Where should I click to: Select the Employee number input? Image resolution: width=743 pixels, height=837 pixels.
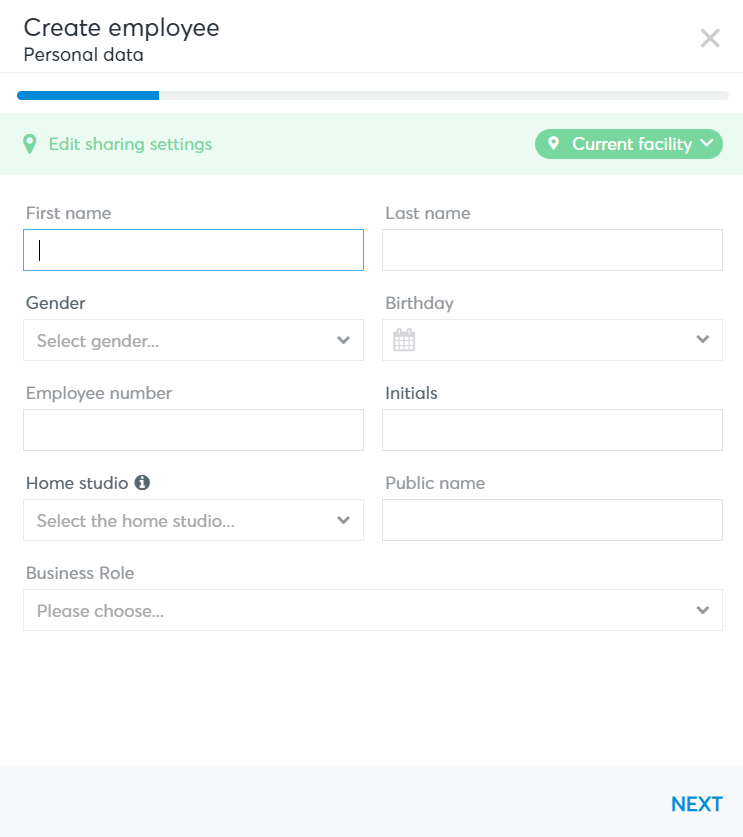pos(193,430)
